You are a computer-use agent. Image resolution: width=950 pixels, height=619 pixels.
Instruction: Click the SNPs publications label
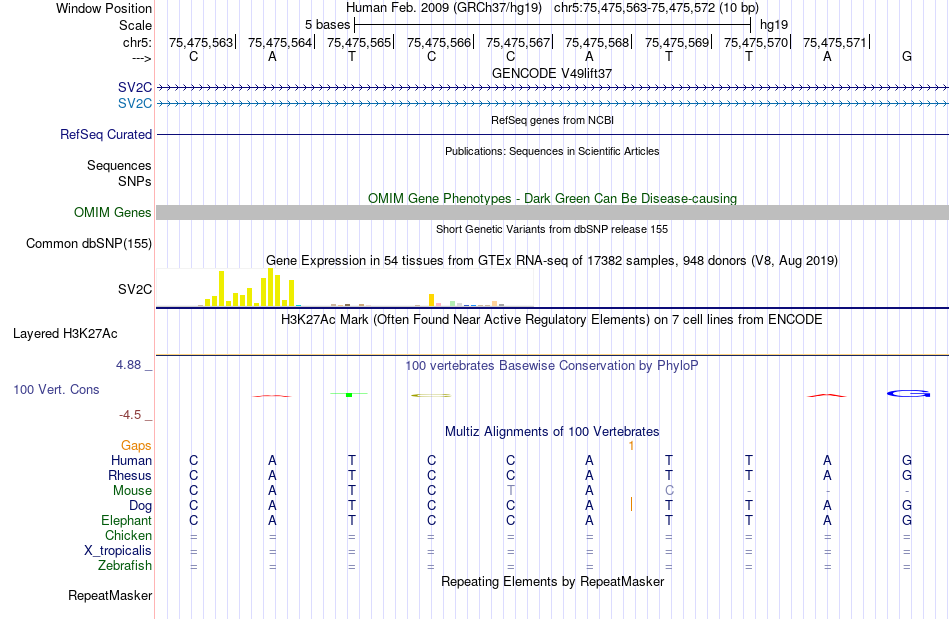(x=135, y=181)
